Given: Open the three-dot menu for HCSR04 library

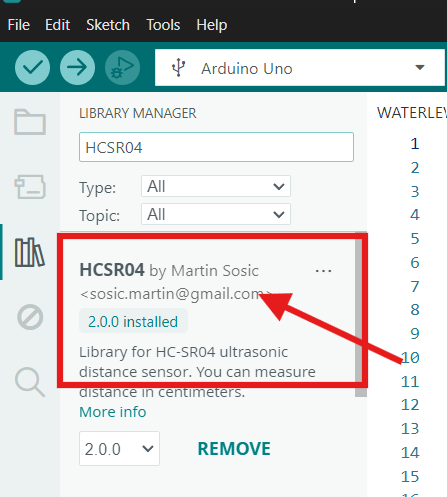Looking at the screenshot, I should (x=323, y=271).
